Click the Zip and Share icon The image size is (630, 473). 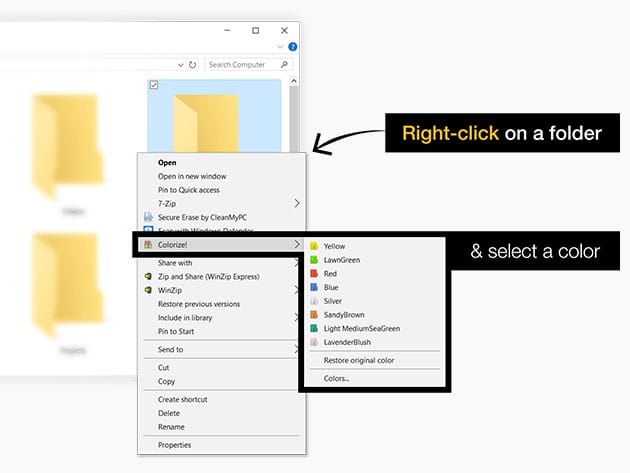point(148,277)
